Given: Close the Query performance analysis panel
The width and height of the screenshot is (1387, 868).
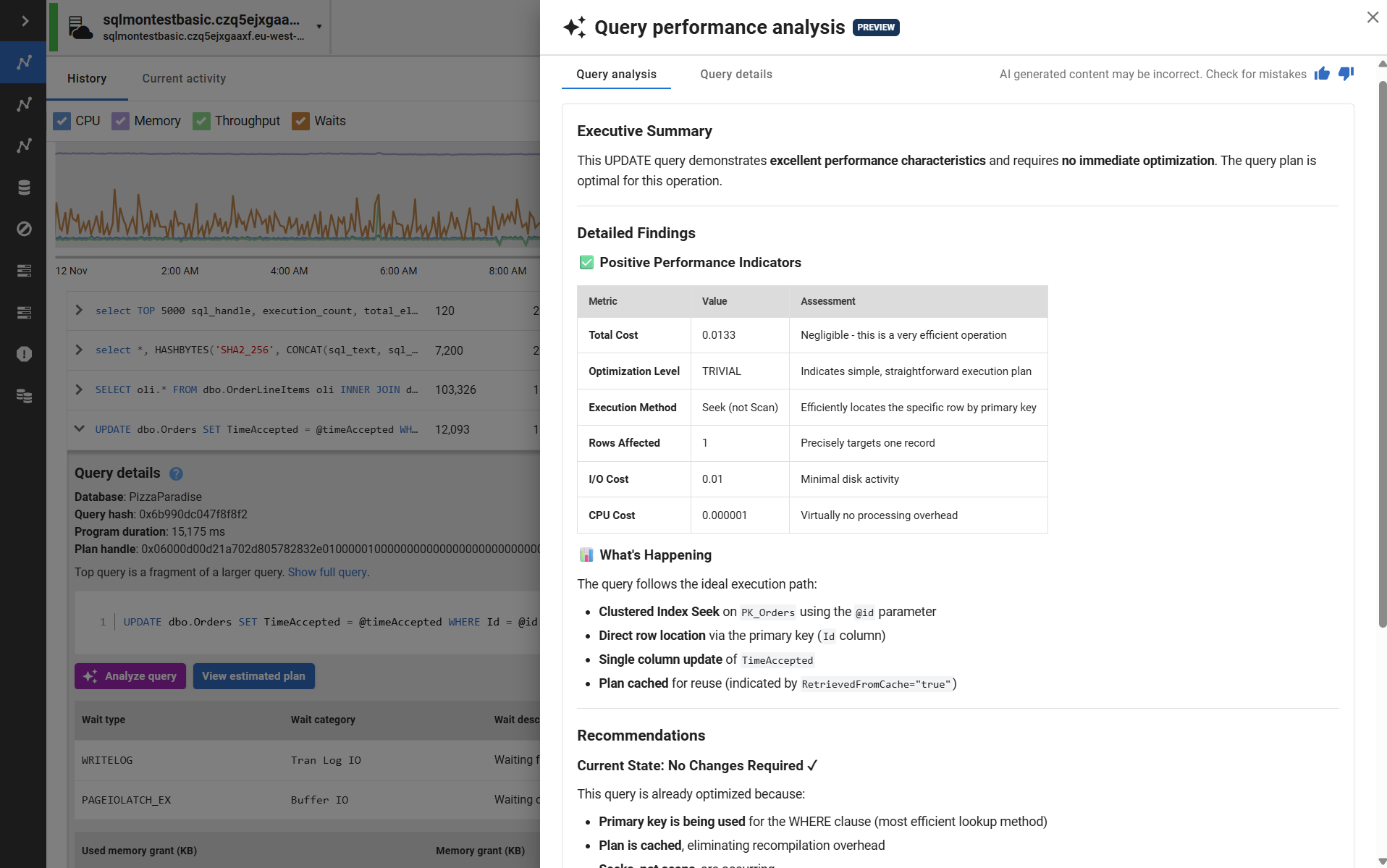Looking at the screenshot, I should tap(1372, 17).
